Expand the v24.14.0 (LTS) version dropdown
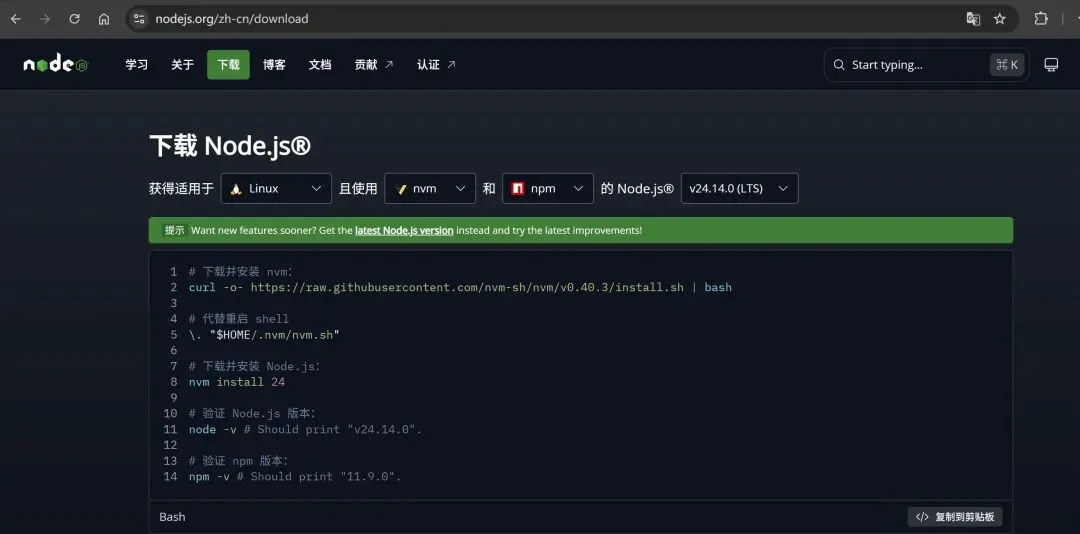This screenshot has width=1080, height=534. pos(740,188)
